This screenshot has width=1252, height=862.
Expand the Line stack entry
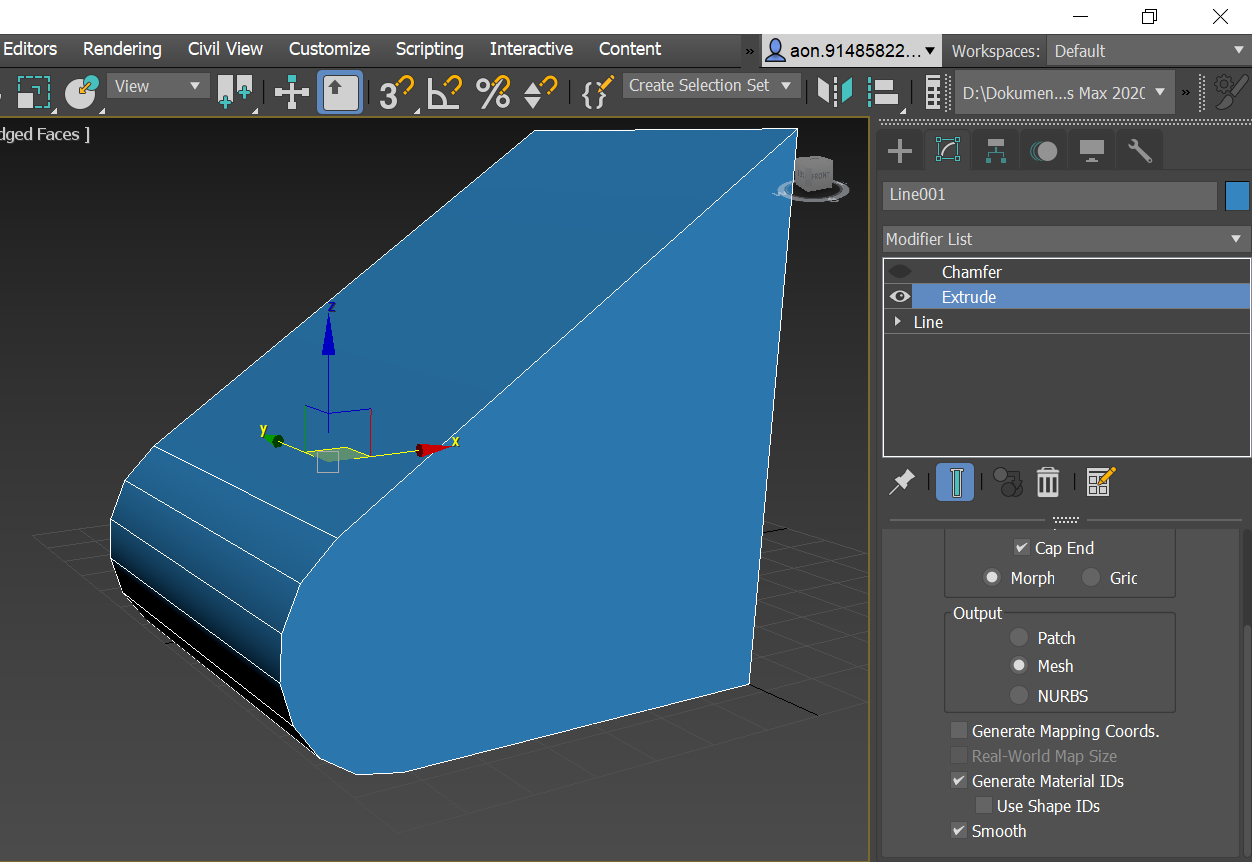click(x=898, y=322)
